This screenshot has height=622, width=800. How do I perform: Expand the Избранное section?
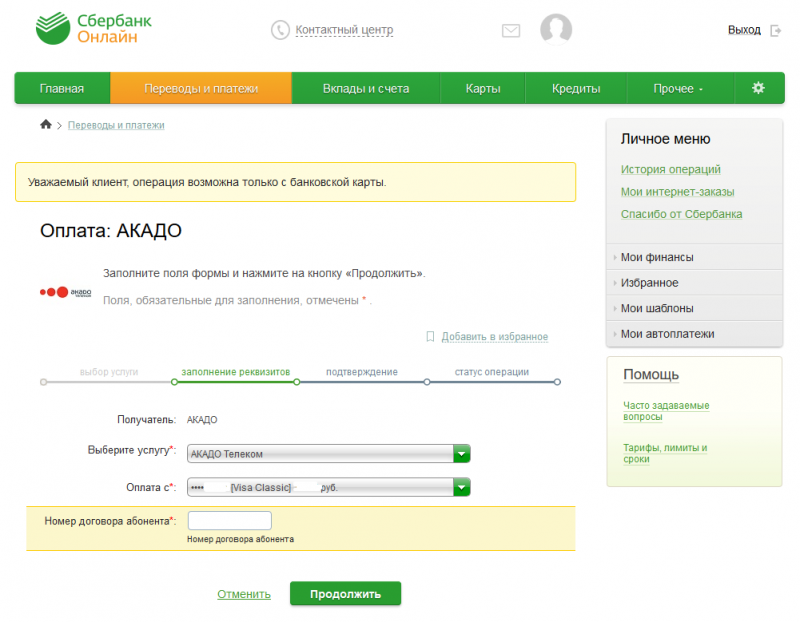(x=694, y=282)
